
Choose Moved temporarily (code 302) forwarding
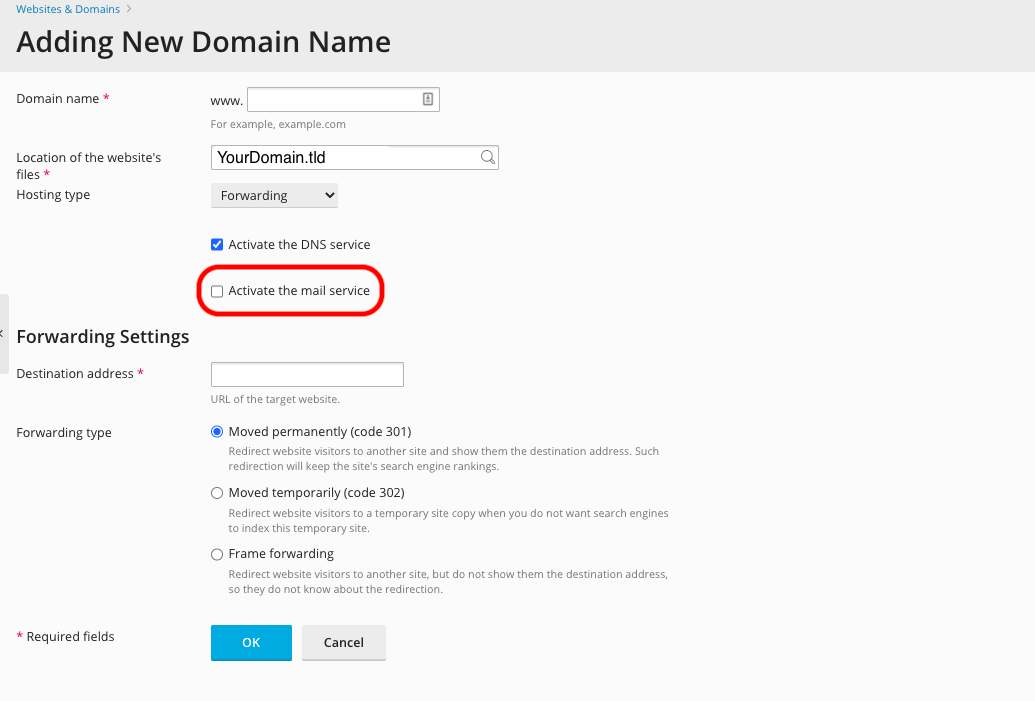pyautogui.click(x=217, y=493)
